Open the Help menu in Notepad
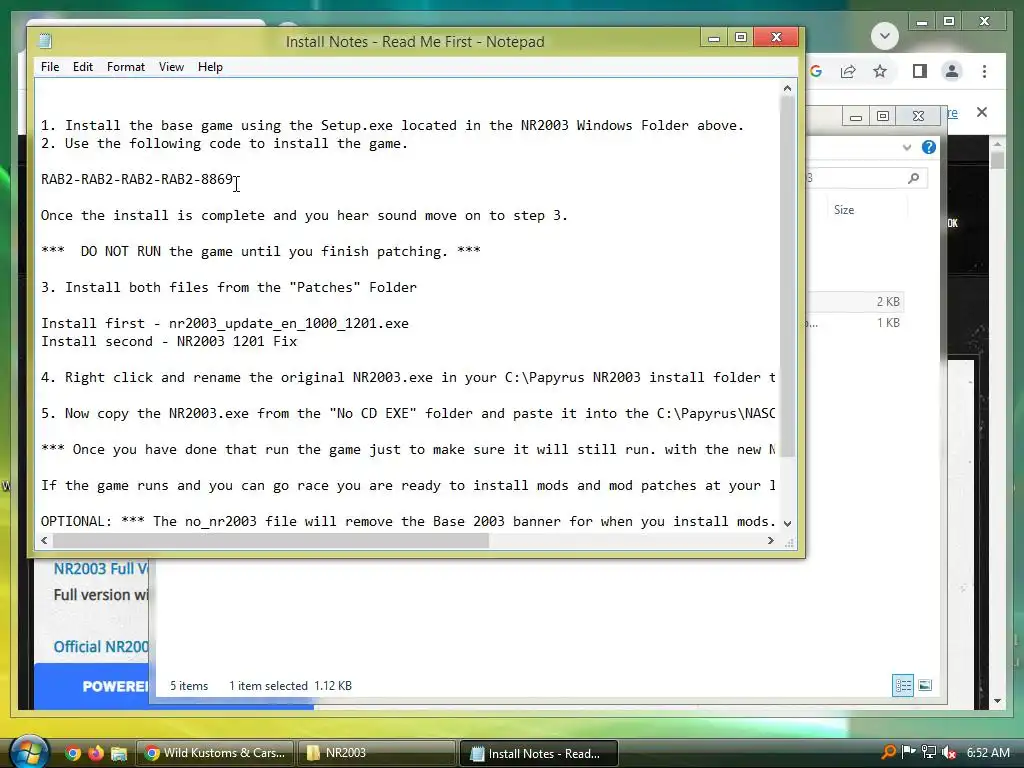The height and width of the screenshot is (768, 1024). 210,67
